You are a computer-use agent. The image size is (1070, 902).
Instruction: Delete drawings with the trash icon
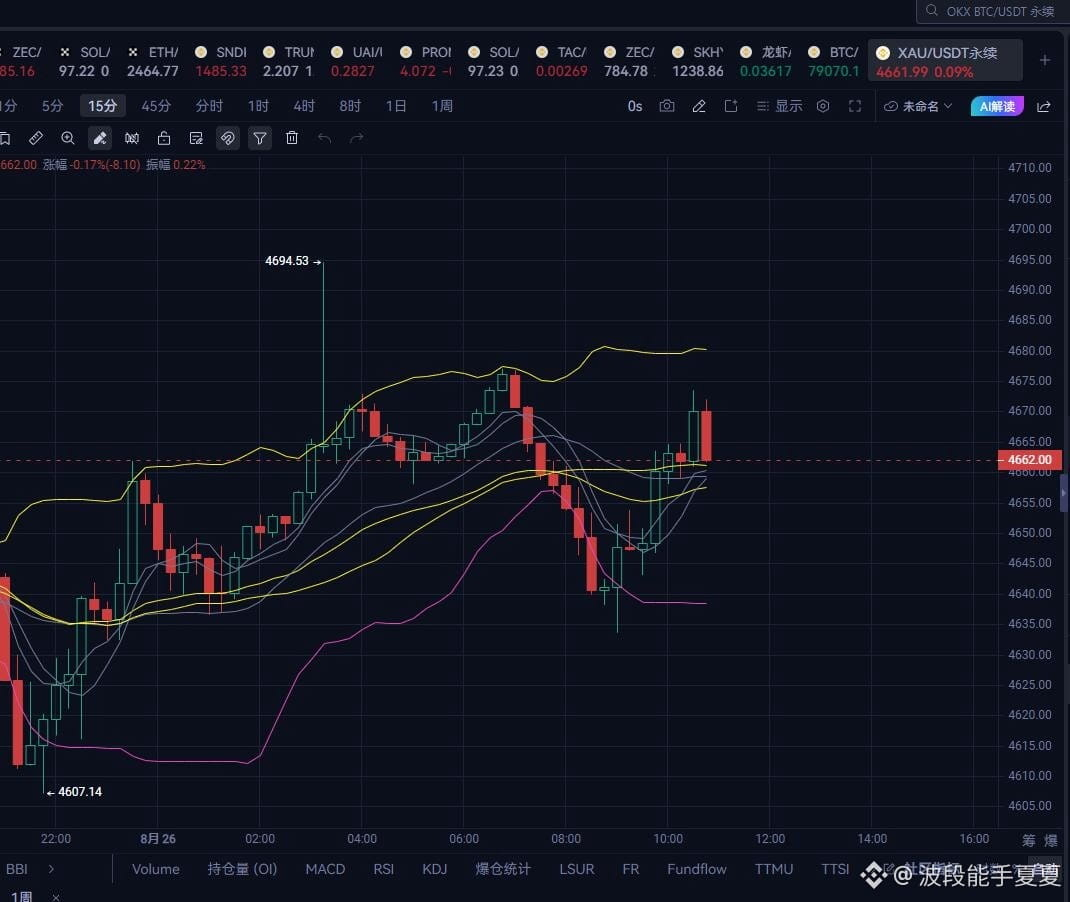[x=292, y=138]
